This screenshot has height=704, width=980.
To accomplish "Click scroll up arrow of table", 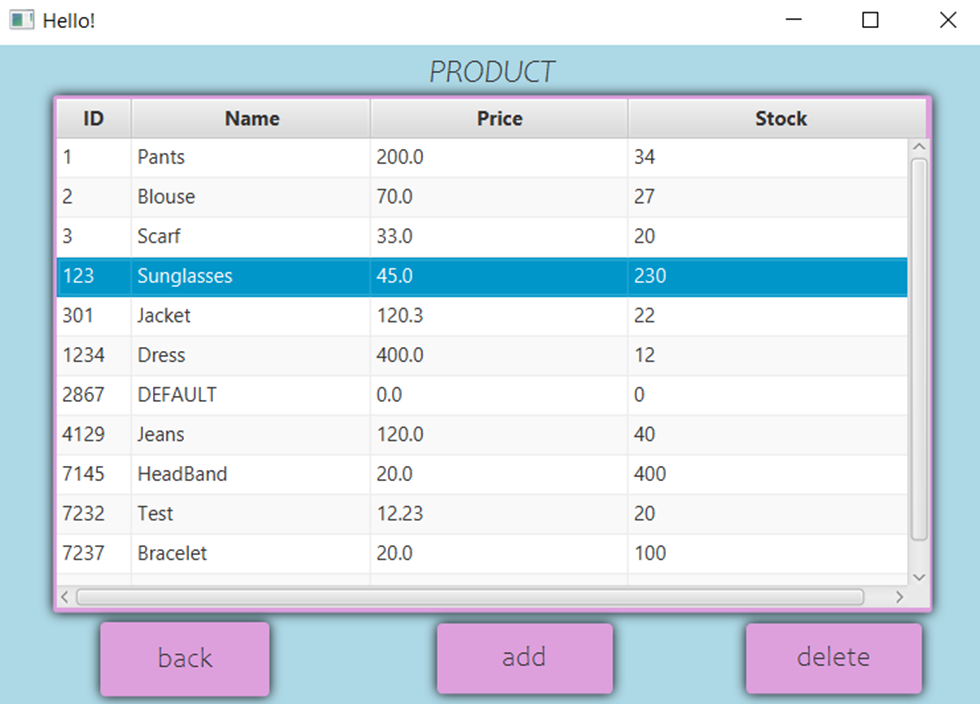I will coord(919,147).
